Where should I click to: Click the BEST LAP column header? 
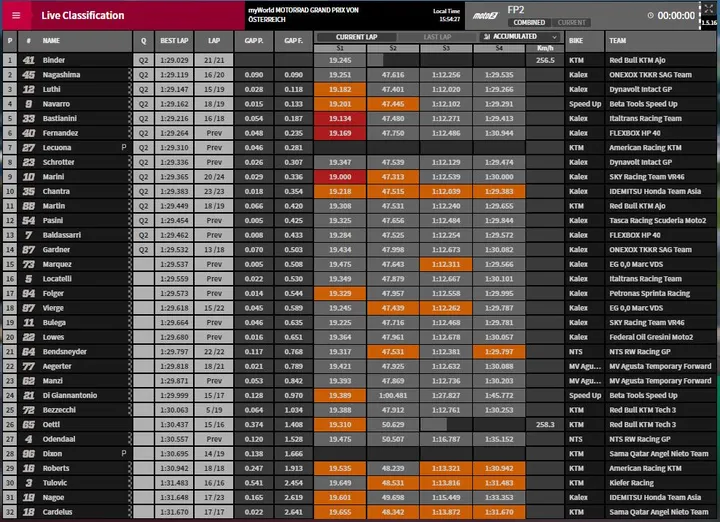tap(174, 41)
